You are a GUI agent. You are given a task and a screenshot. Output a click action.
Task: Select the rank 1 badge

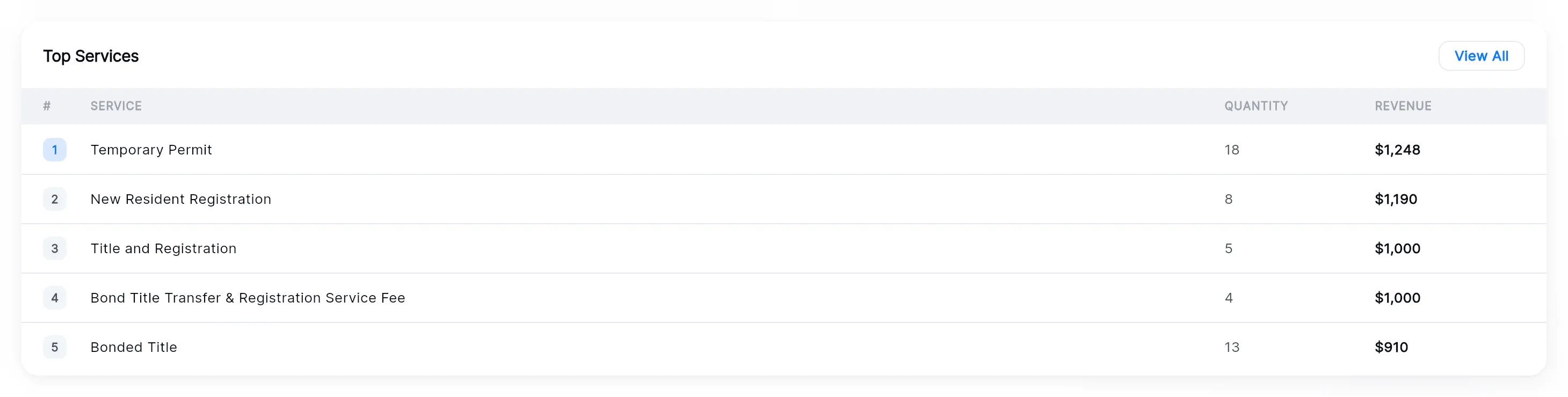55,150
